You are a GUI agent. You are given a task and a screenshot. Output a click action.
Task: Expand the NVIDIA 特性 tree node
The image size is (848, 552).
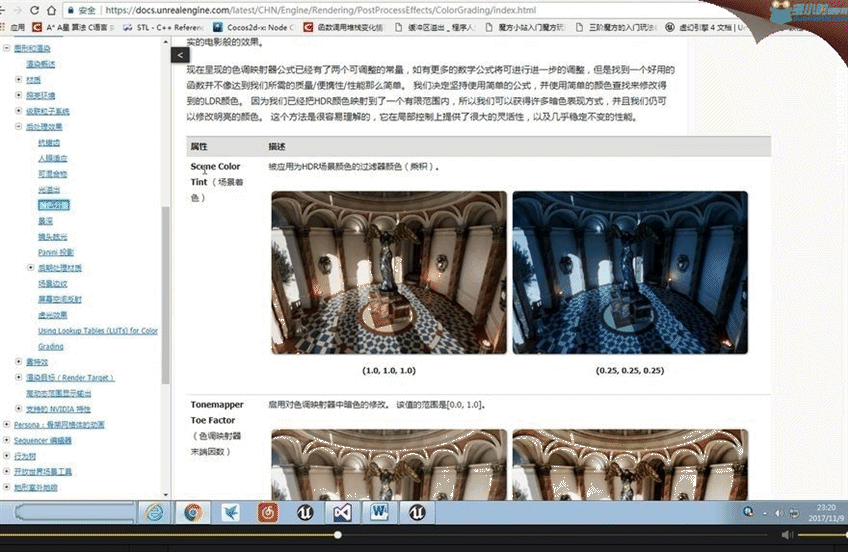point(18,409)
